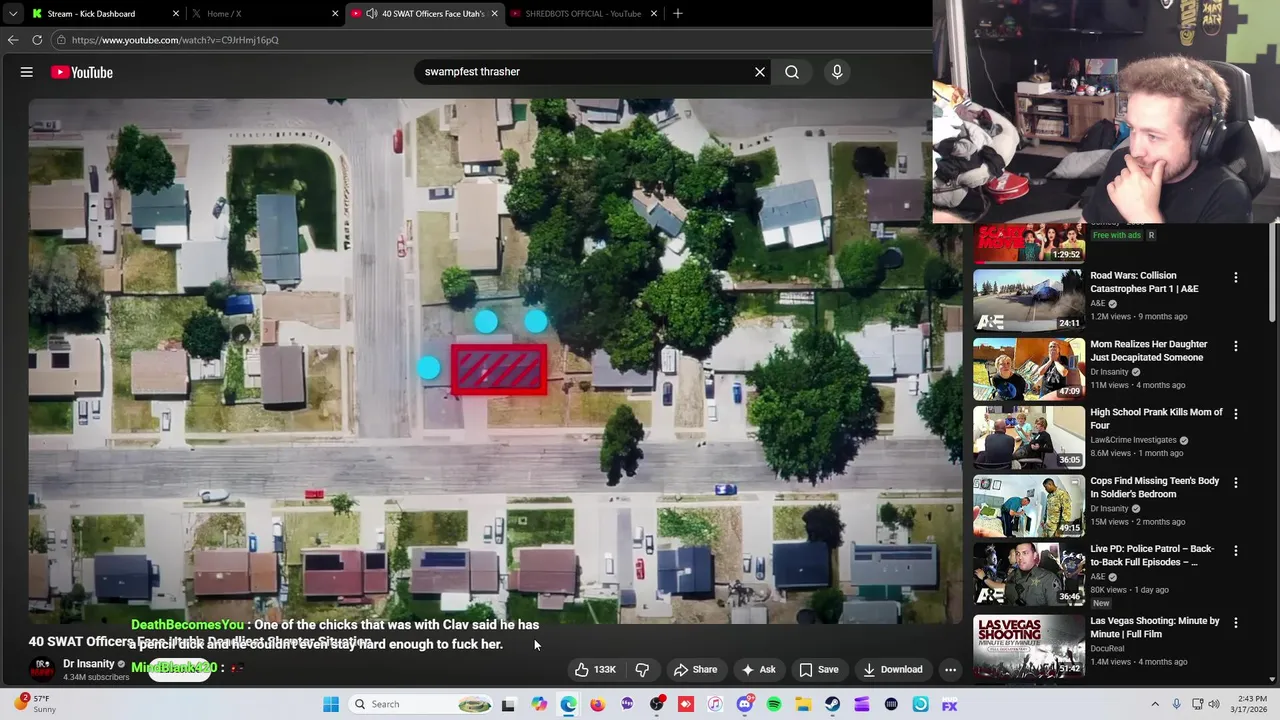The height and width of the screenshot is (720, 1280).
Task: Clear the search box text
Action: [760, 72]
